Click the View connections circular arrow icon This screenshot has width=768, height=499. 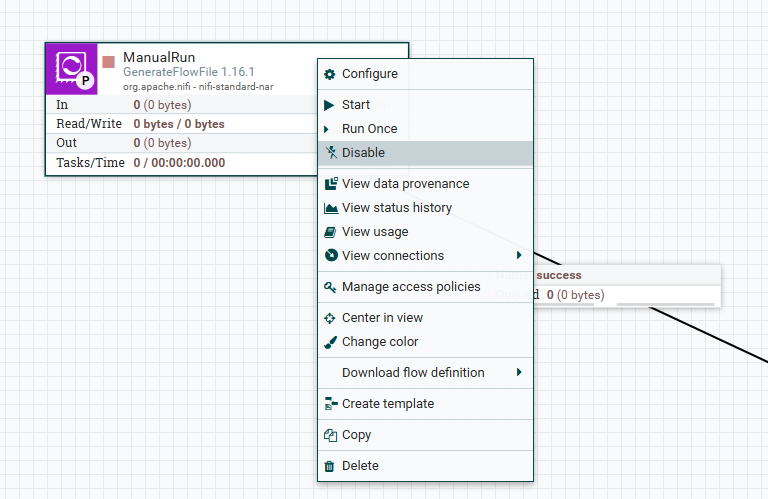[331, 255]
